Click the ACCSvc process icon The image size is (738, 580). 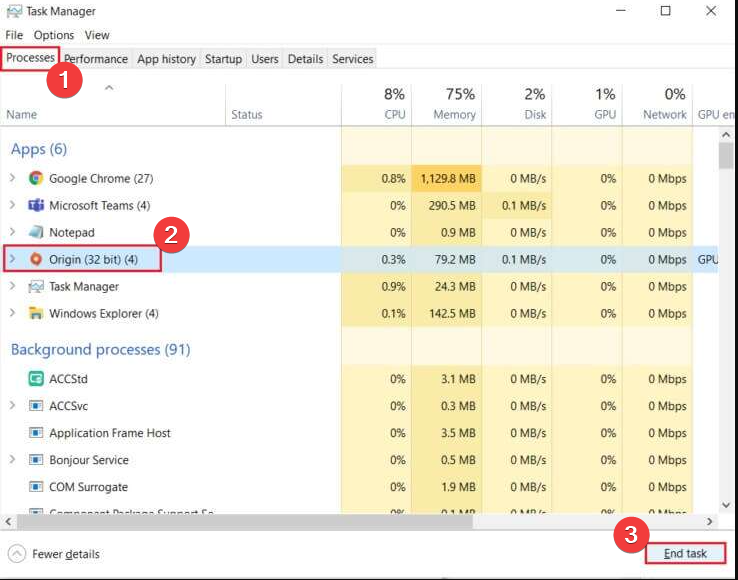[x=36, y=406]
